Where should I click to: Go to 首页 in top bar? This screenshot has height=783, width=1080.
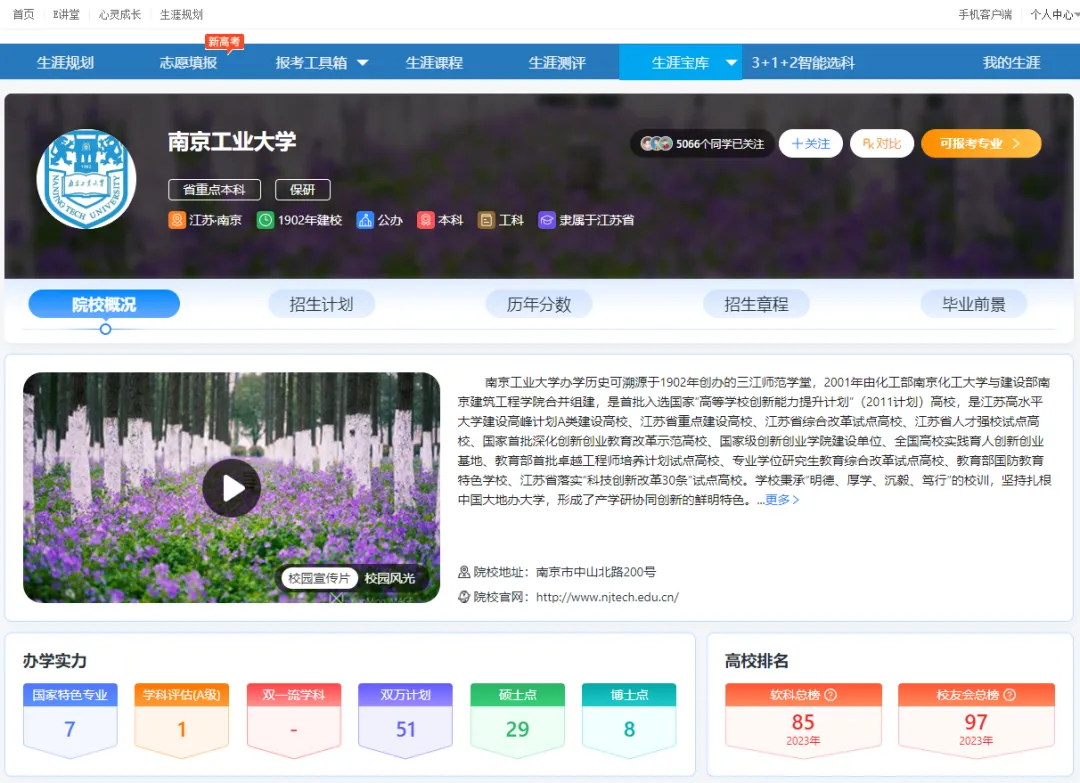click(x=23, y=14)
